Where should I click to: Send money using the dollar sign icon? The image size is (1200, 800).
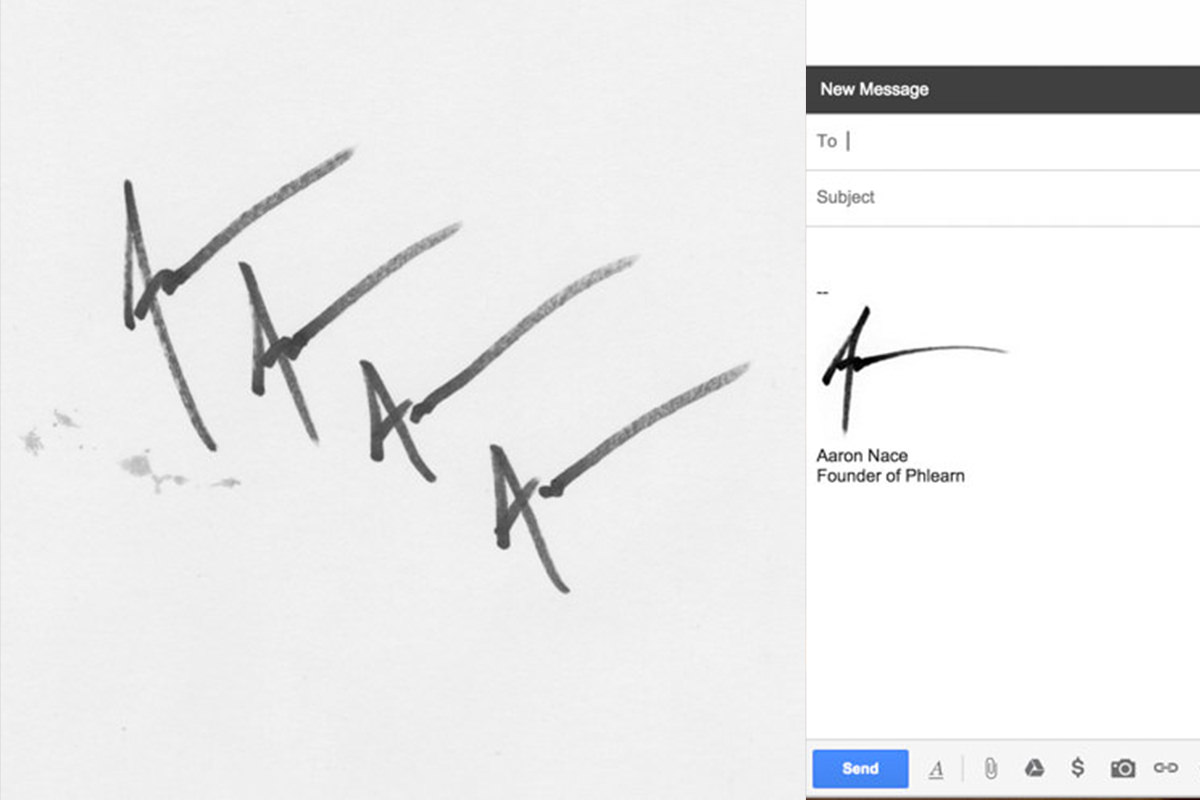tap(1077, 768)
